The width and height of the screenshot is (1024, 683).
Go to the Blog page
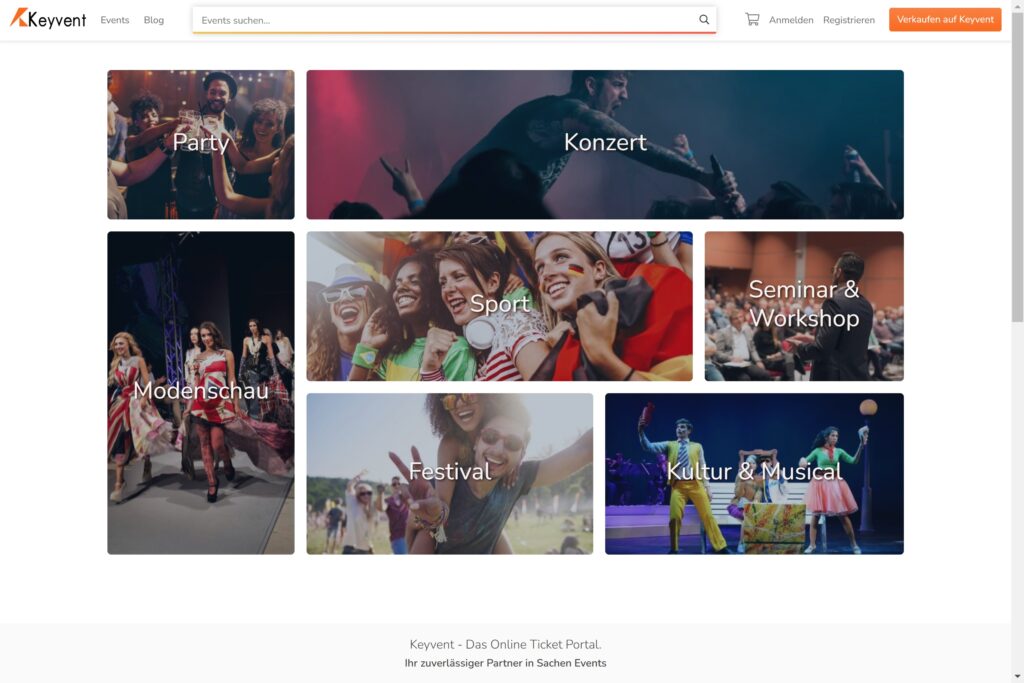coord(153,20)
